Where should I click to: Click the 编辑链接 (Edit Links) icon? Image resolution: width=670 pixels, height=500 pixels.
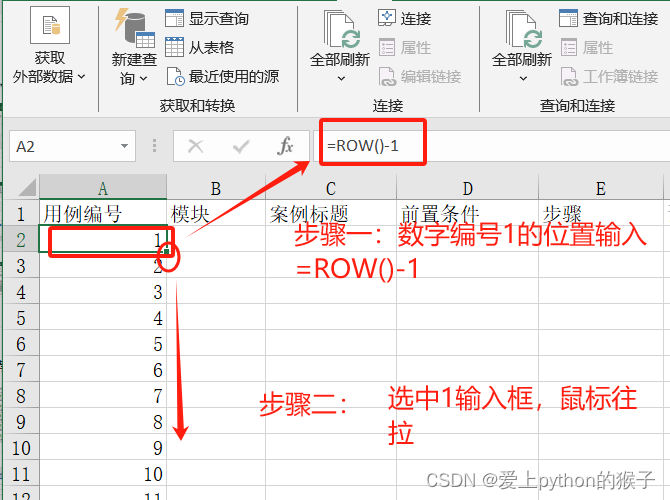coord(387,76)
